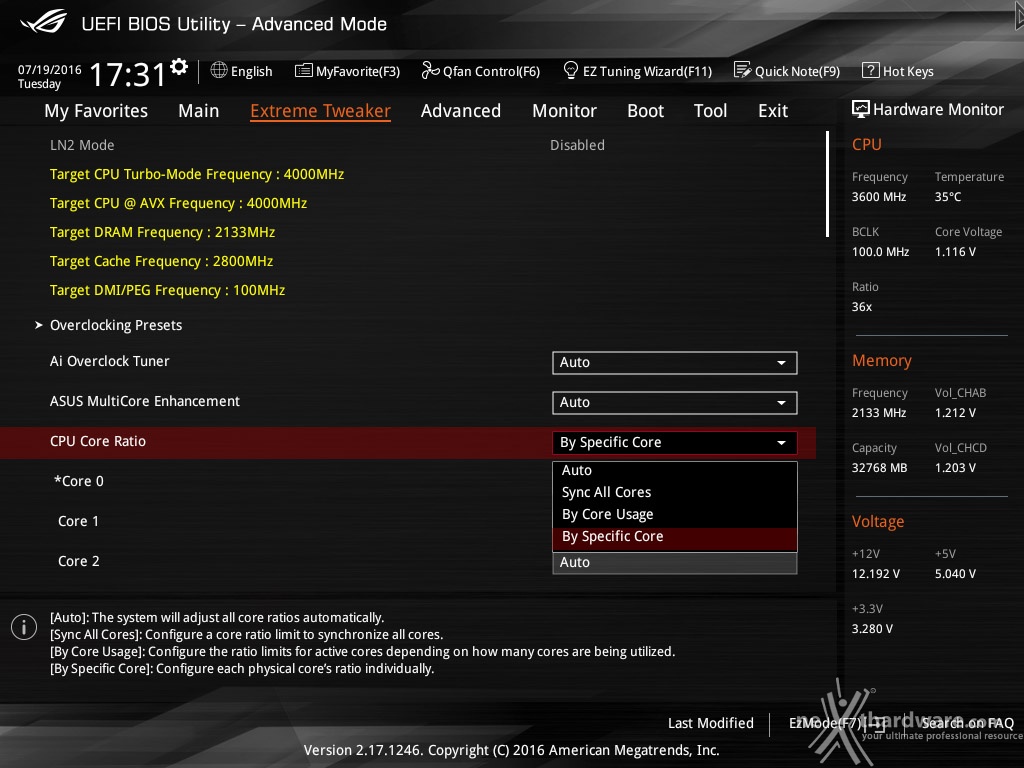This screenshot has width=1024, height=768.
Task: Click Target CPU Turbo-Mode Frequency line
Action: tap(197, 174)
